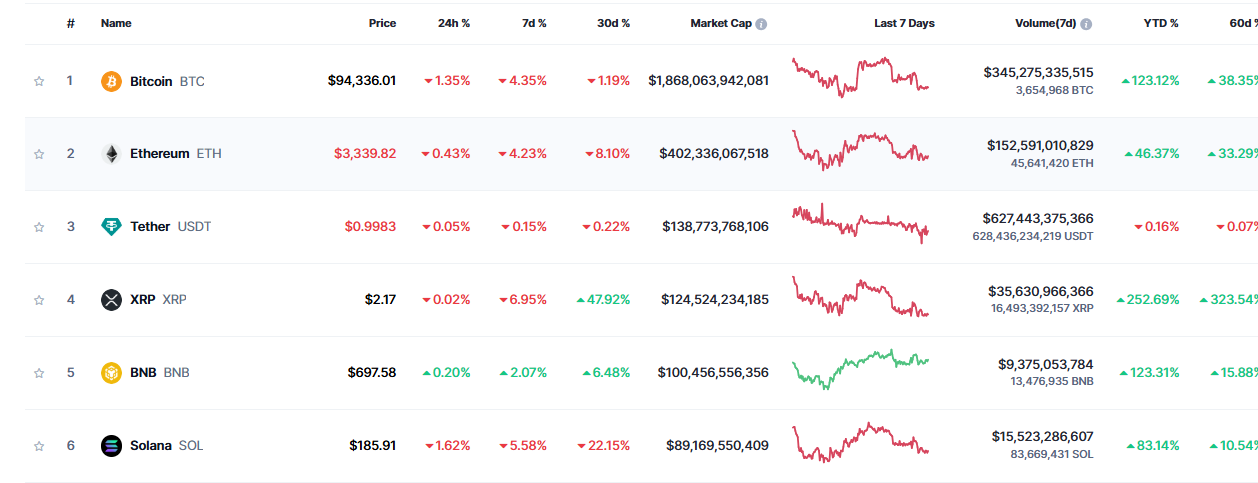
Task: Click the Bitcoin logo icon
Action: pyautogui.click(x=111, y=81)
